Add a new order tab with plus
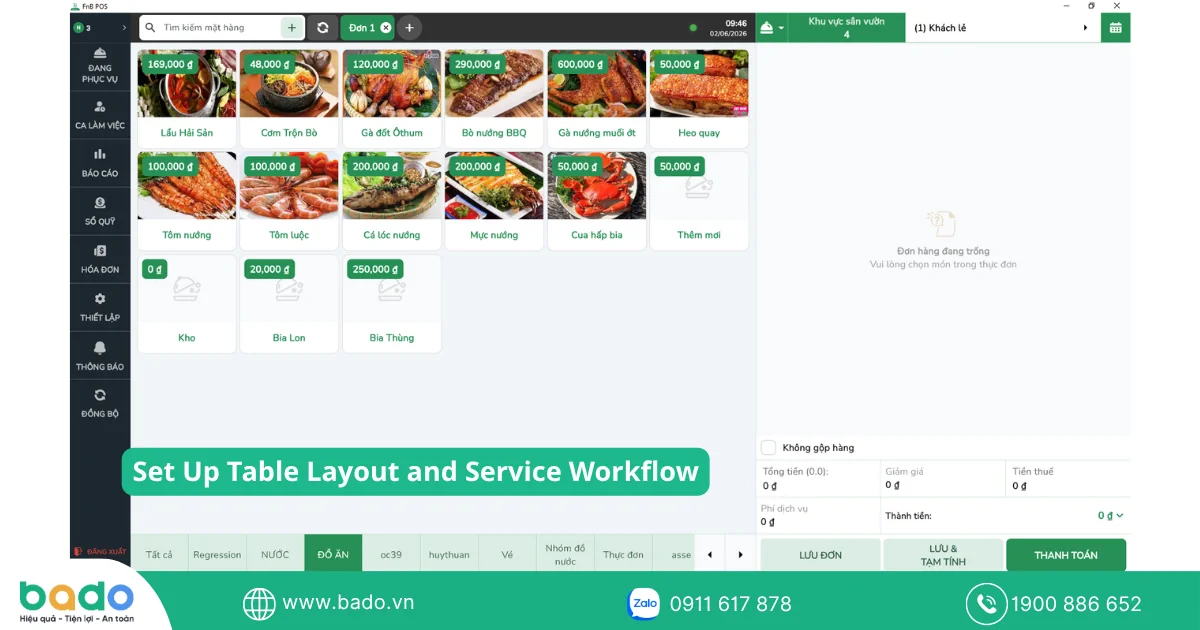Viewport: 1200px width, 630px height. 409,28
